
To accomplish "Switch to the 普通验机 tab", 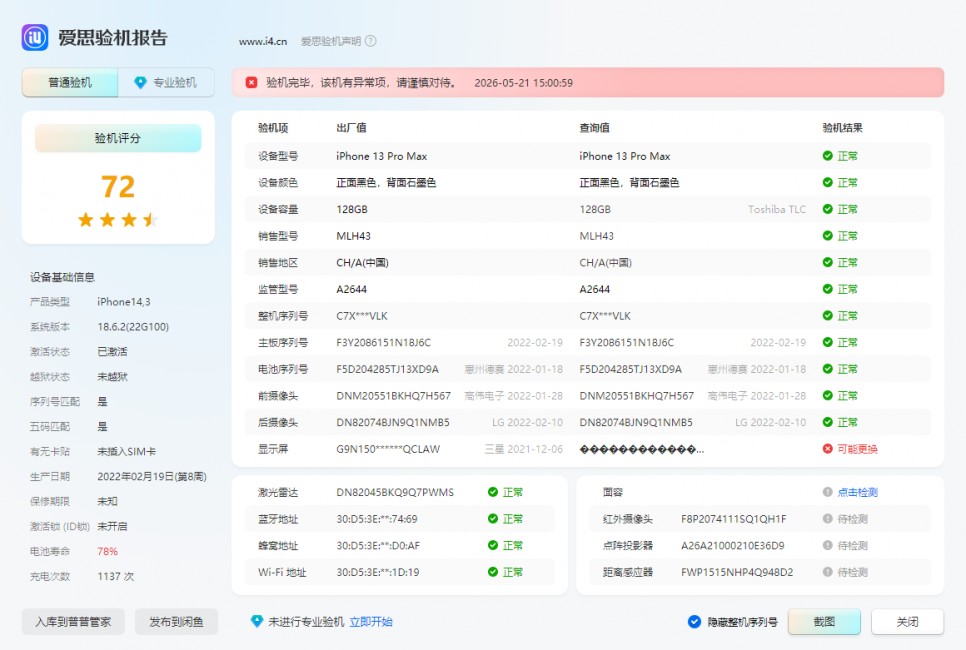I will tap(70, 83).
